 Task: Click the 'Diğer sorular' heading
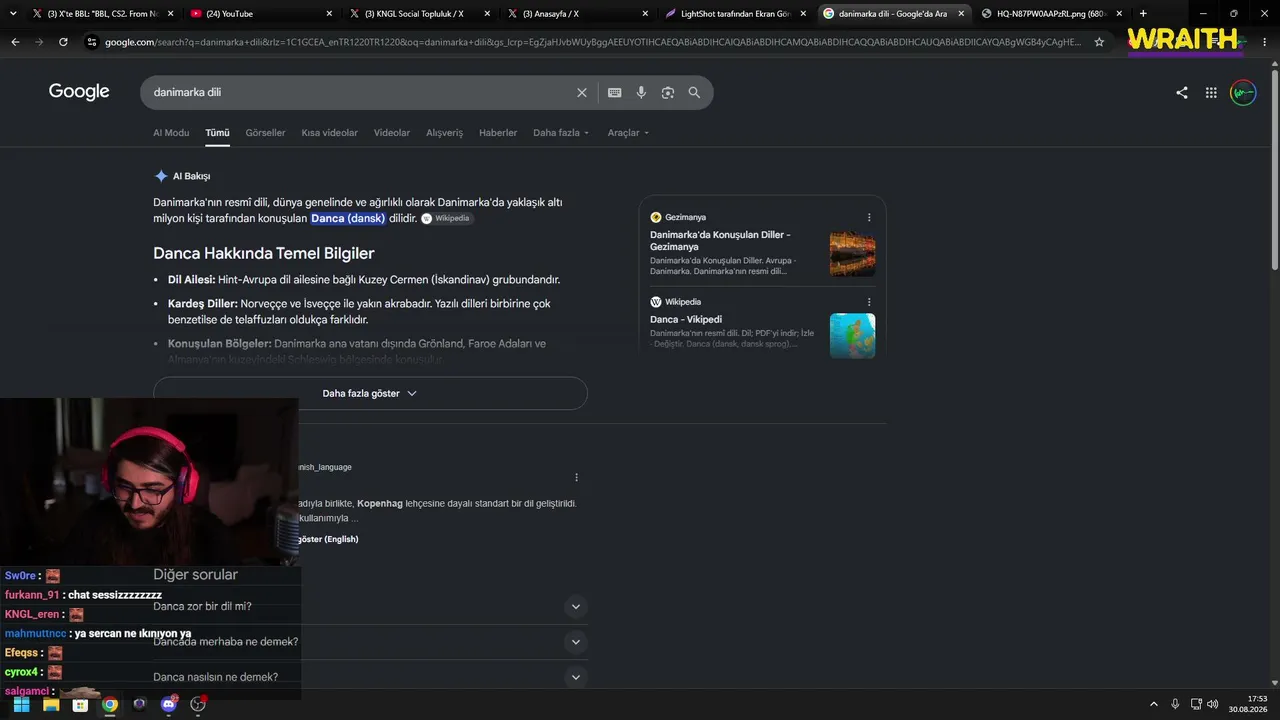(195, 574)
